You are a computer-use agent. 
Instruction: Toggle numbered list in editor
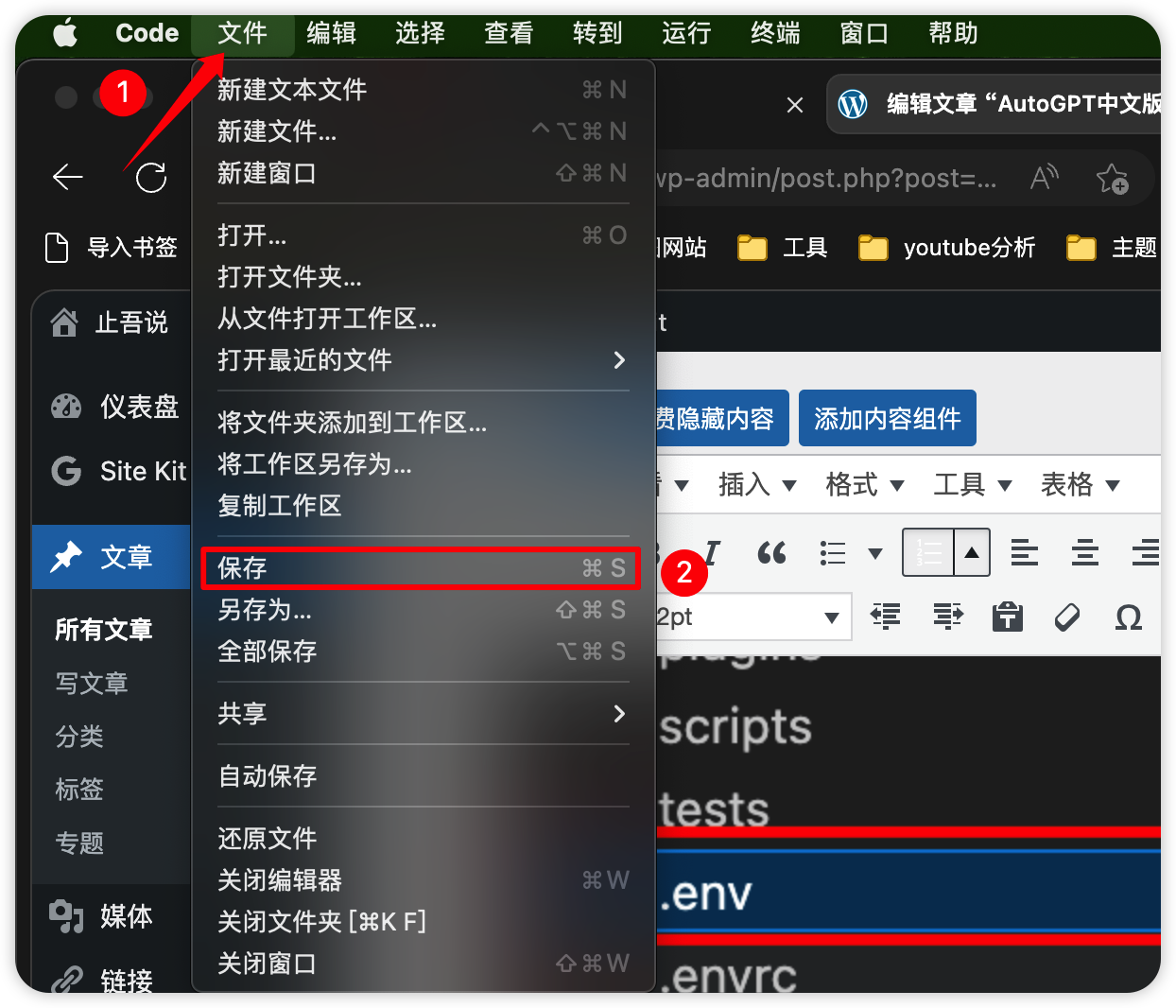928,552
